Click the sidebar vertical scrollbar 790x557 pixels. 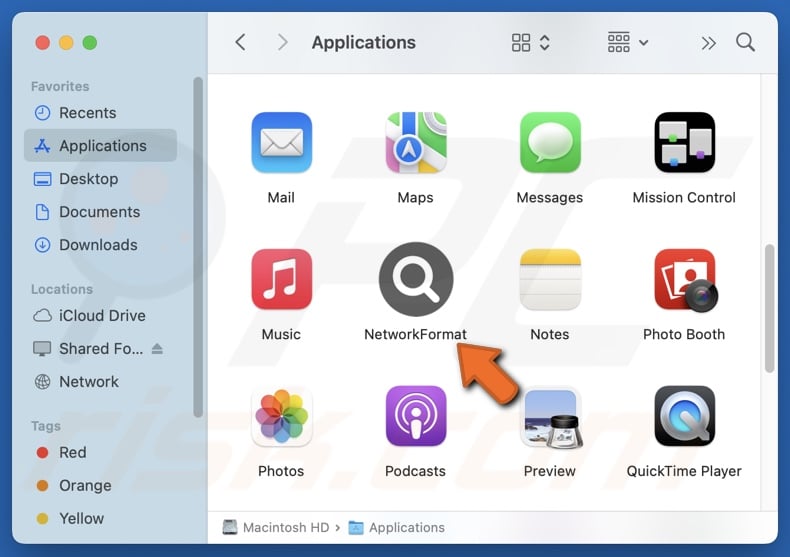pyautogui.click(x=198, y=247)
